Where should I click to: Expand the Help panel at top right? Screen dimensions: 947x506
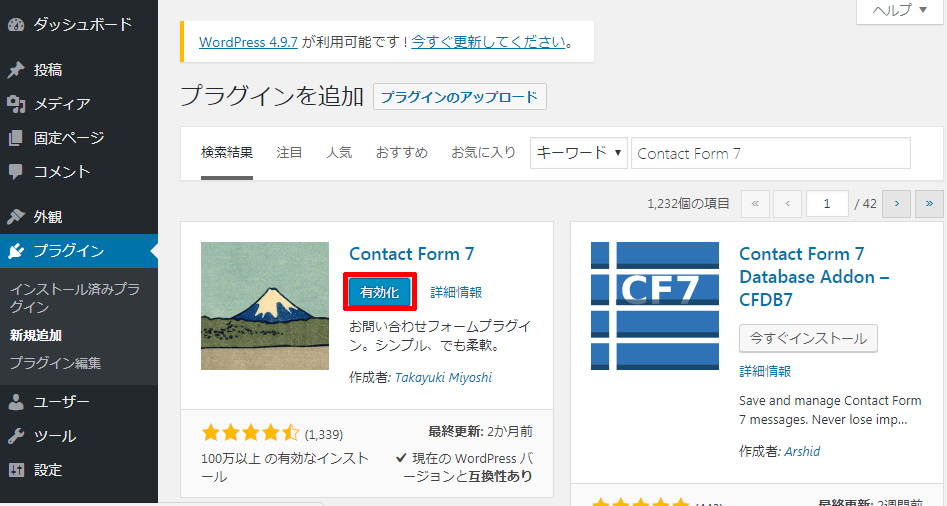pyautogui.click(x=900, y=10)
